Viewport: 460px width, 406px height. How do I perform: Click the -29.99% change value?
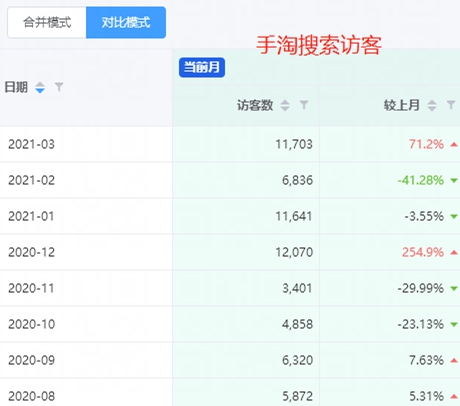coord(421,288)
